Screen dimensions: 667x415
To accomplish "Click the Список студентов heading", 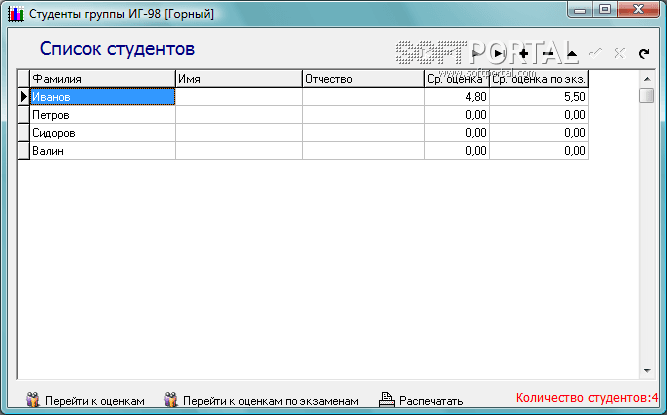I will pos(117,48).
